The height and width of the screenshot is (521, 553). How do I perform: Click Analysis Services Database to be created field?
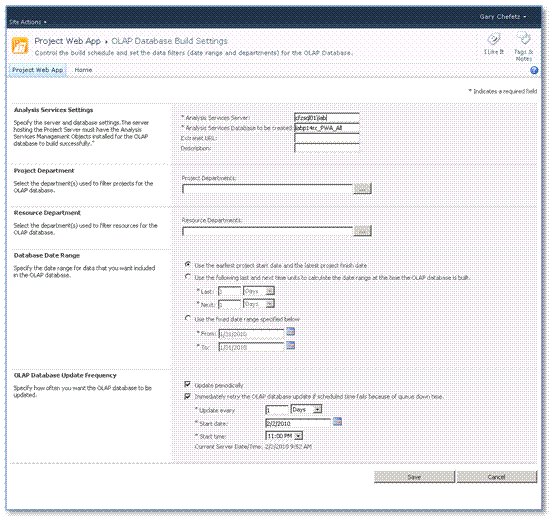pyautogui.click(x=327, y=128)
